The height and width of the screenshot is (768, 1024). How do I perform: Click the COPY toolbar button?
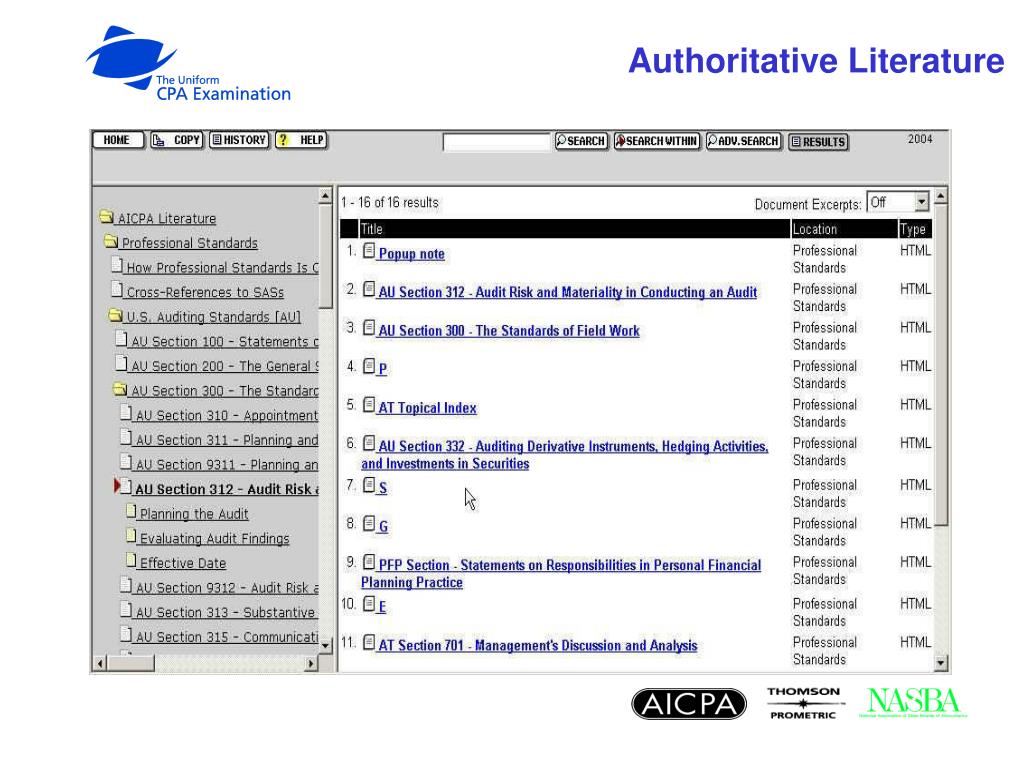pos(177,140)
